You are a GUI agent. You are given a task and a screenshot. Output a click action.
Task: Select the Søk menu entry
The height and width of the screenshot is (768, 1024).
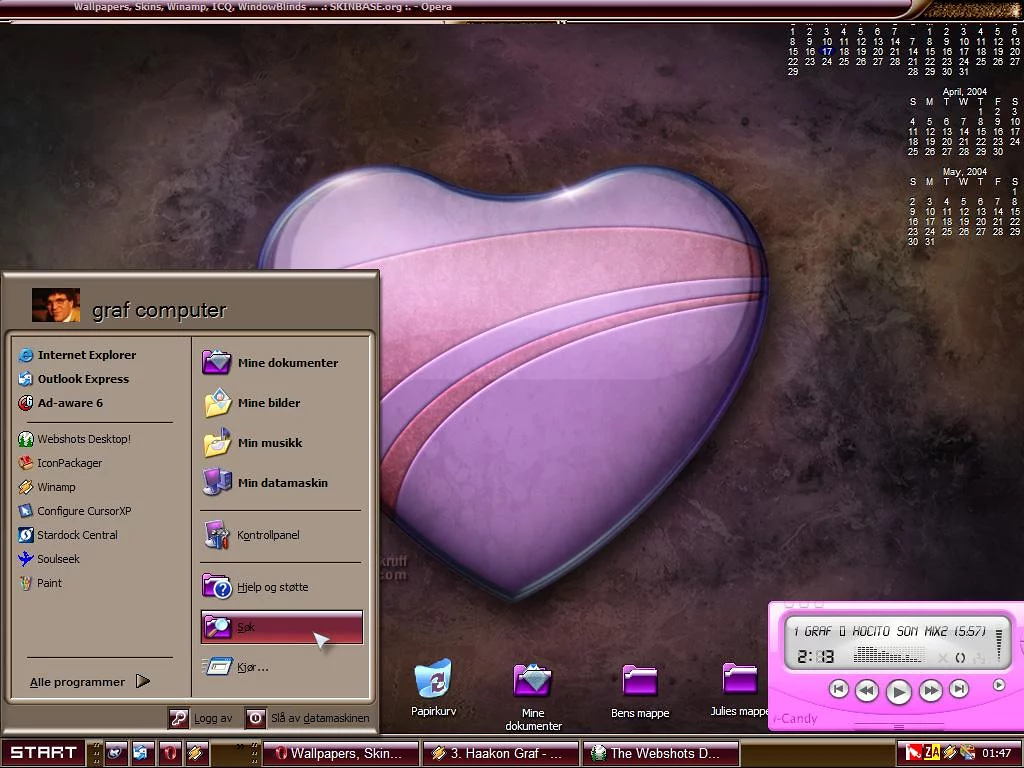tap(281, 627)
